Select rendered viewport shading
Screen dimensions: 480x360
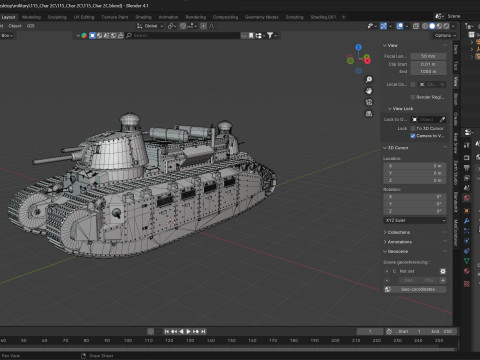point(446,26)
